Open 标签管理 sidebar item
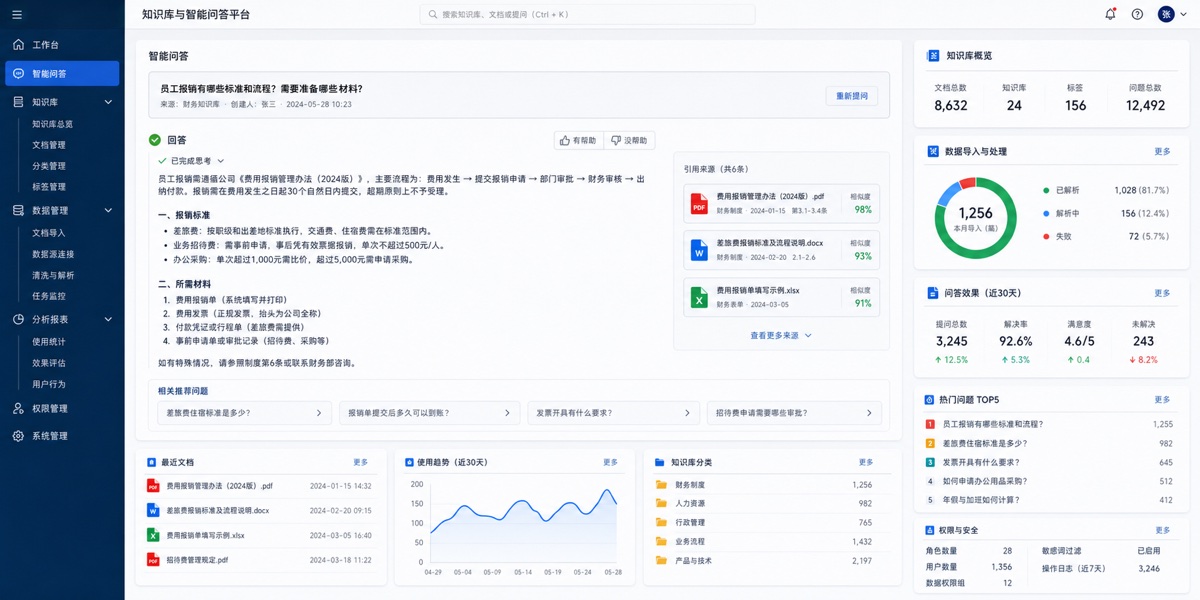 coord(49,187)
